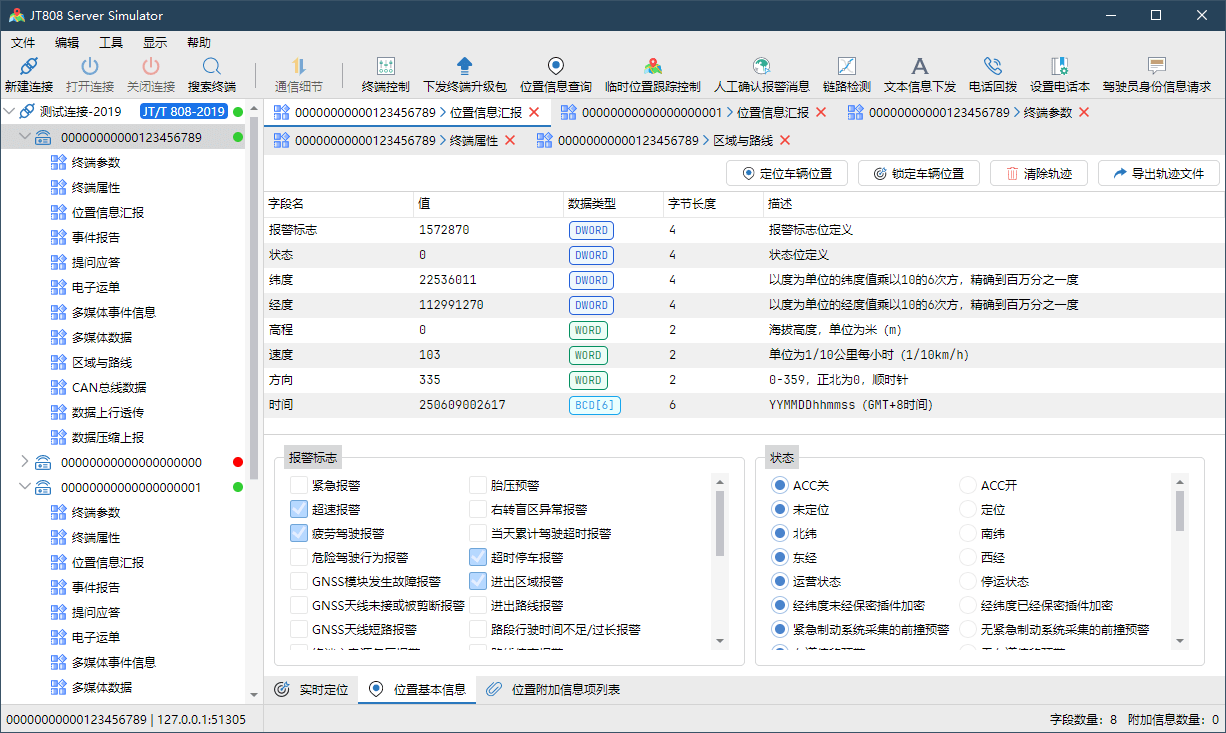Open the 链路检测 tool
This screenshot has height=733, width=1226.
click(x=846, y=67)
